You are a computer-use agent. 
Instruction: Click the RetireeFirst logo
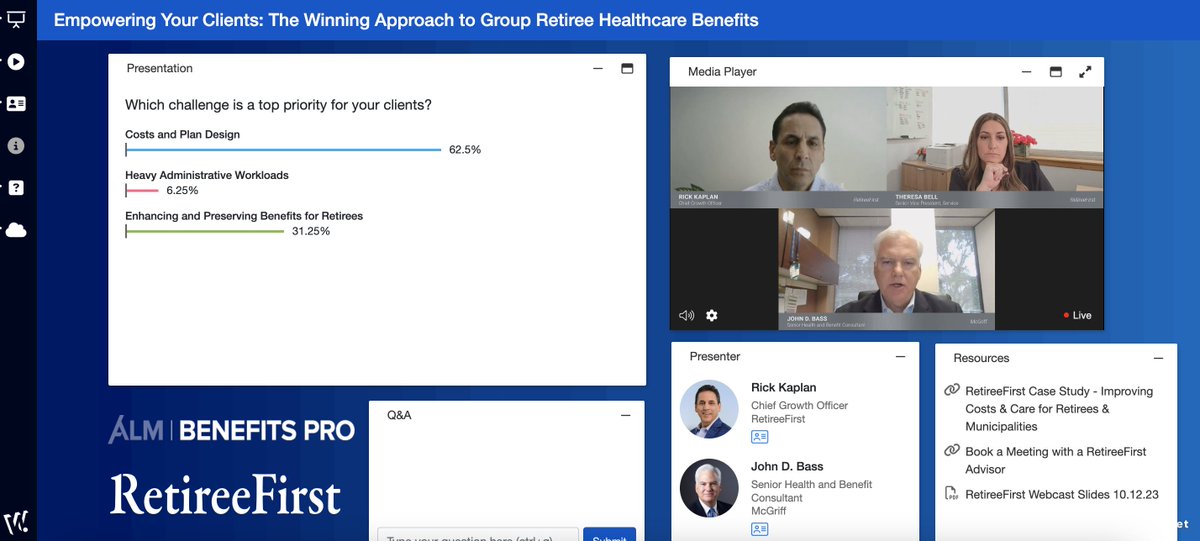tap(225, 495)
